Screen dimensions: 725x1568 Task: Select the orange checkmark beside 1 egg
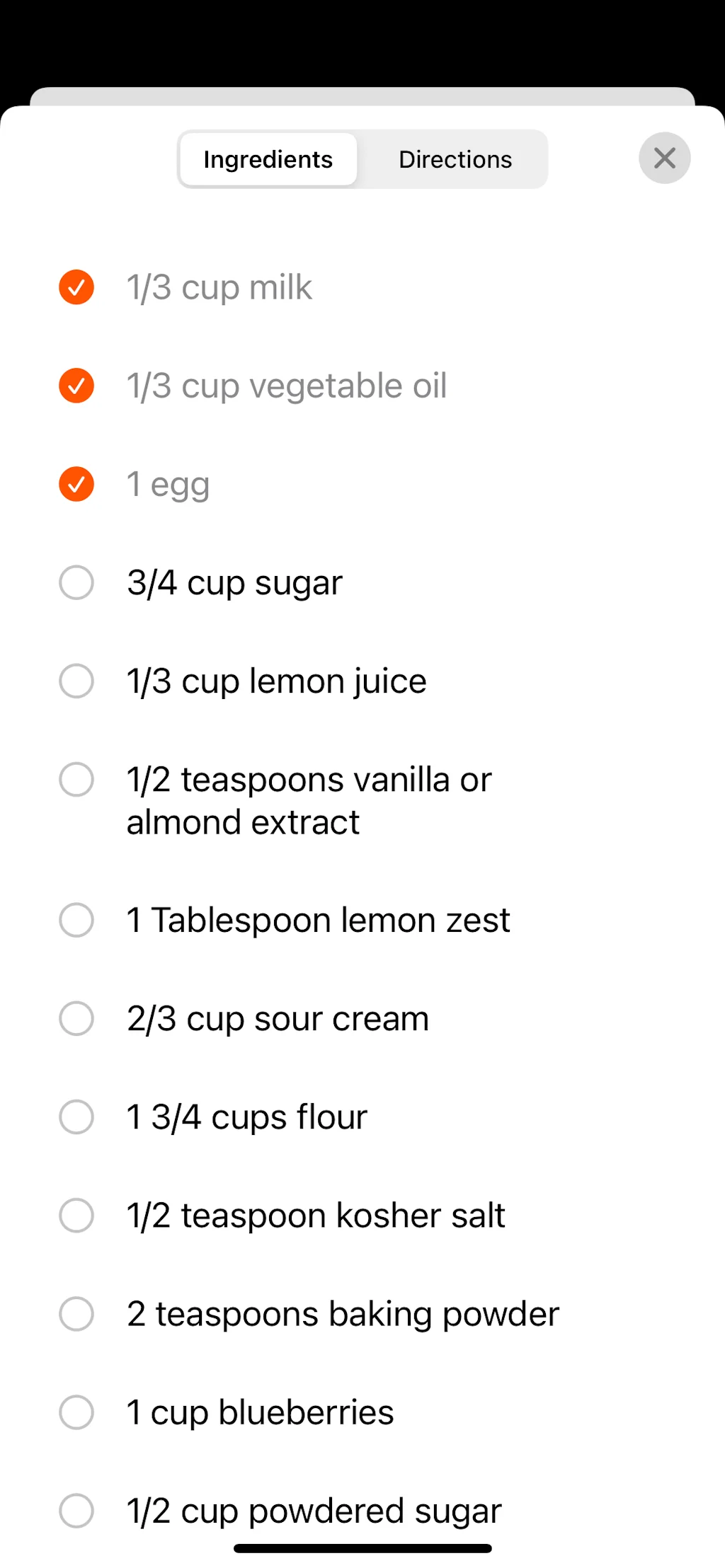point(76,484)
